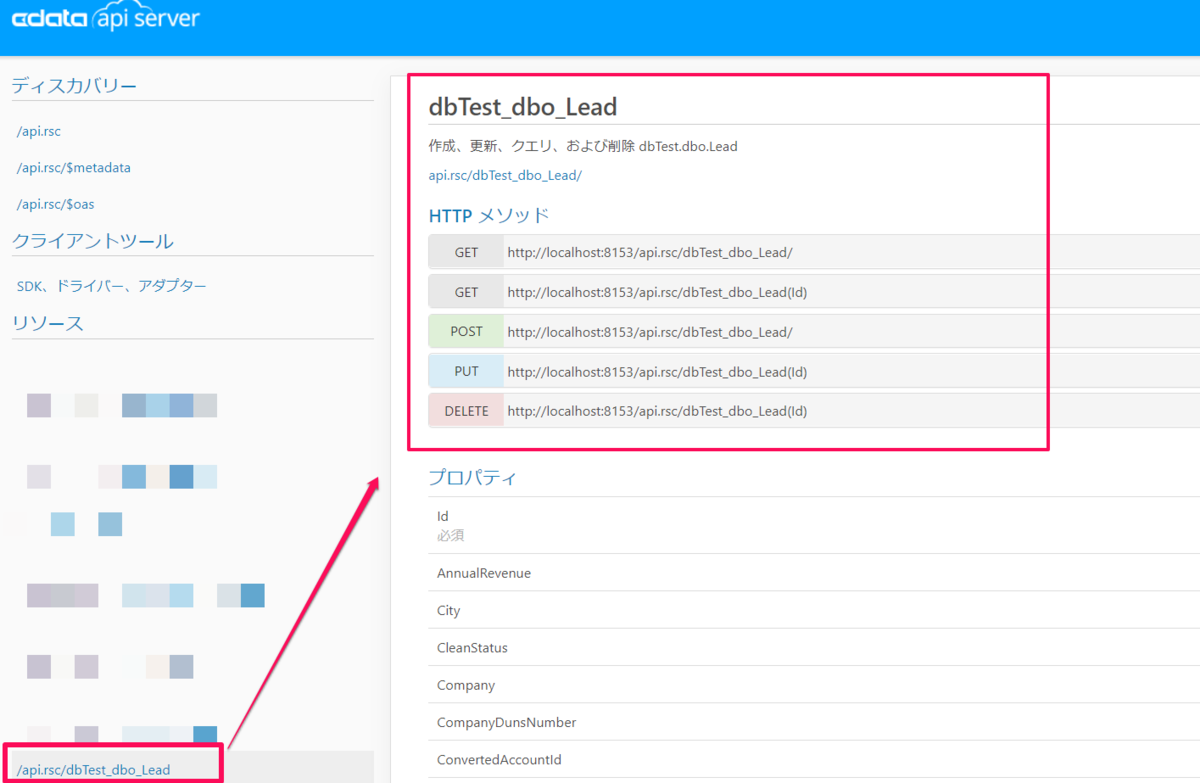Click the PUT URL text
The image size is (1200, 783).
click(x=657, y=372)
